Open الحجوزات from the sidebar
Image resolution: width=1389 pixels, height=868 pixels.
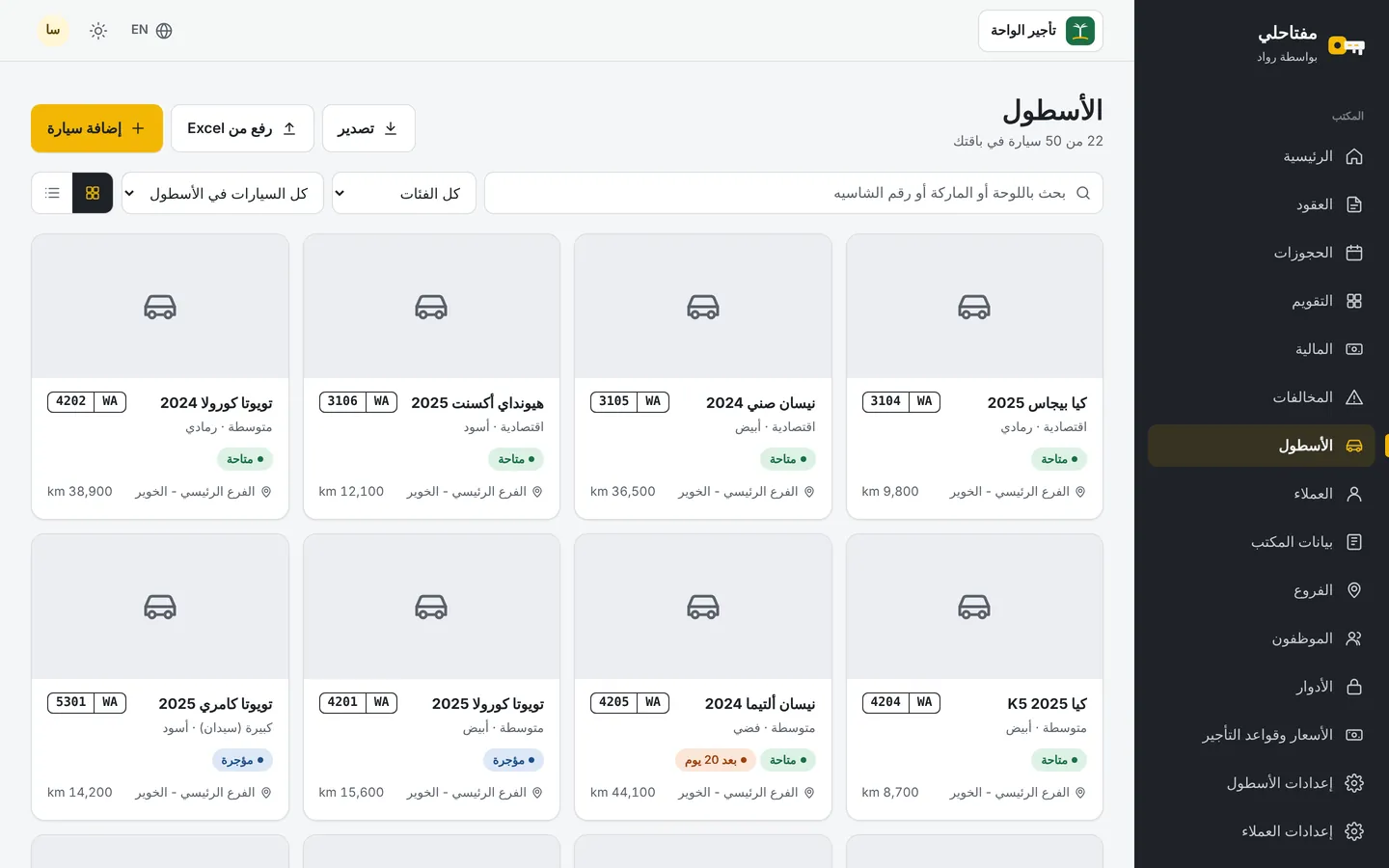(x=1262, y=253)
